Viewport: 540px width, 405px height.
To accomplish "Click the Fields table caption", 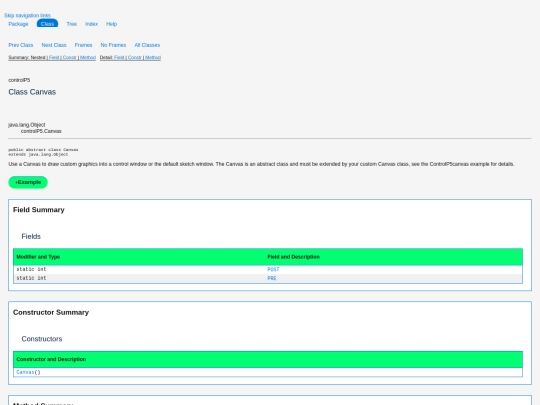I will pyautogui.click(x=31, y=236).
